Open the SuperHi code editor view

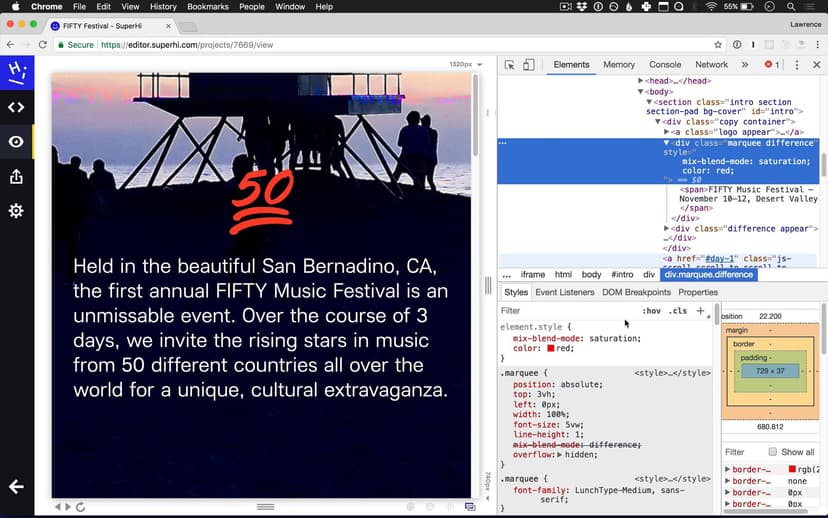click(x=16, y=107)
